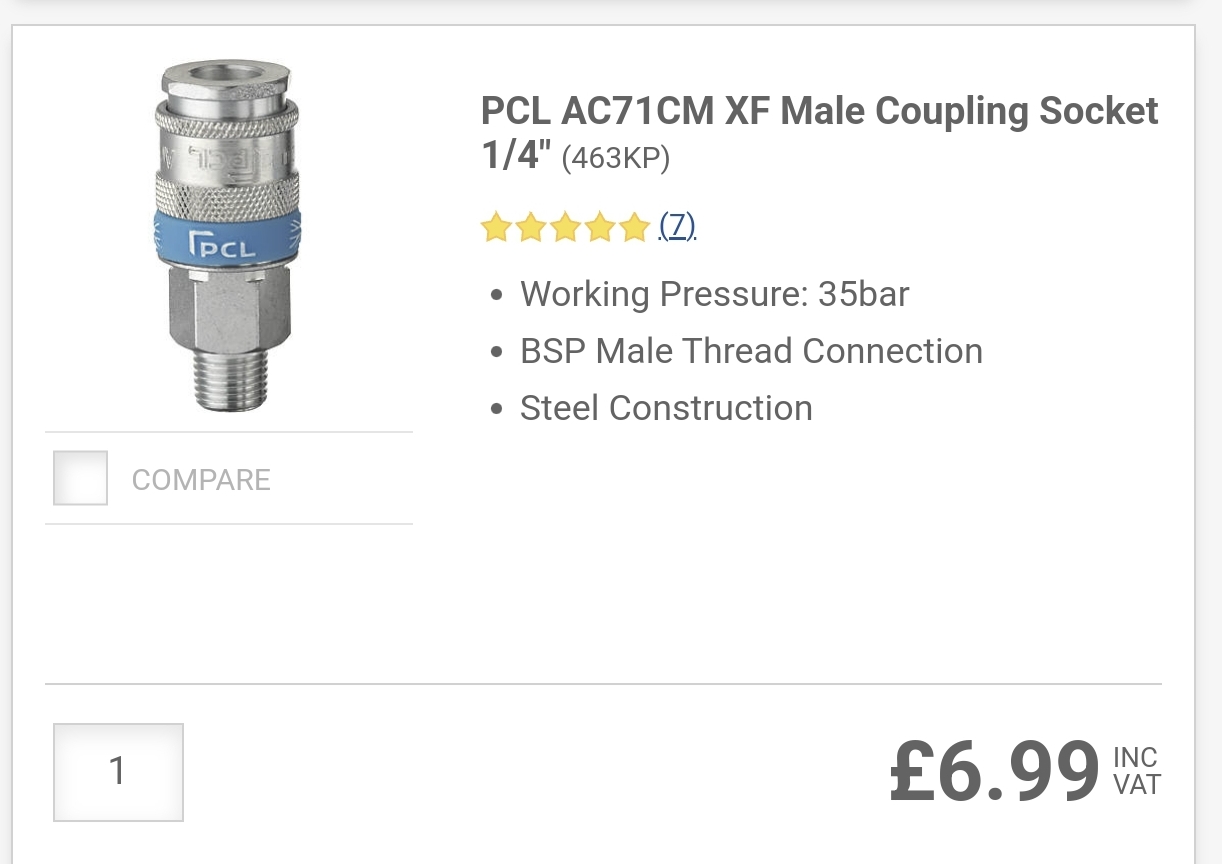Click the Working Pressure: 35bar bullet

[714, 294]
